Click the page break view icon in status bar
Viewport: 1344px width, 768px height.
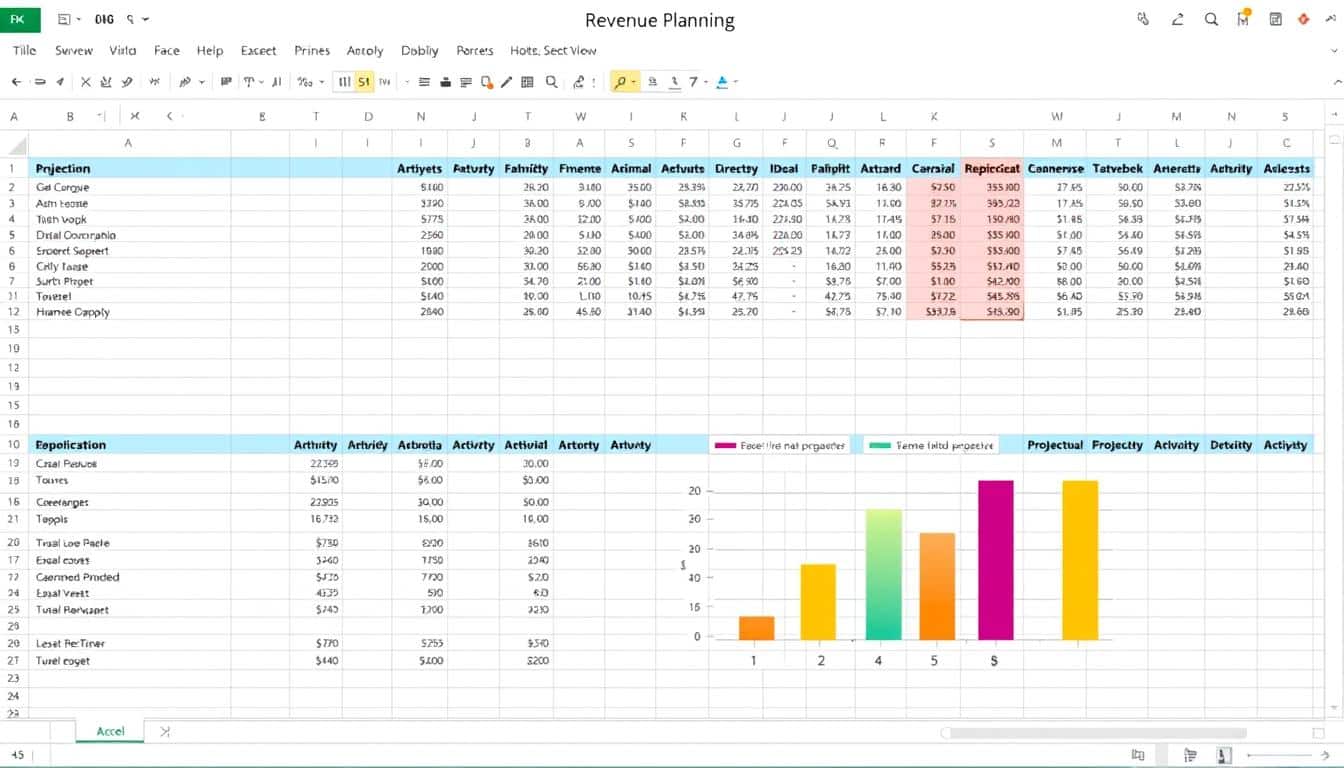point(1224,755)
